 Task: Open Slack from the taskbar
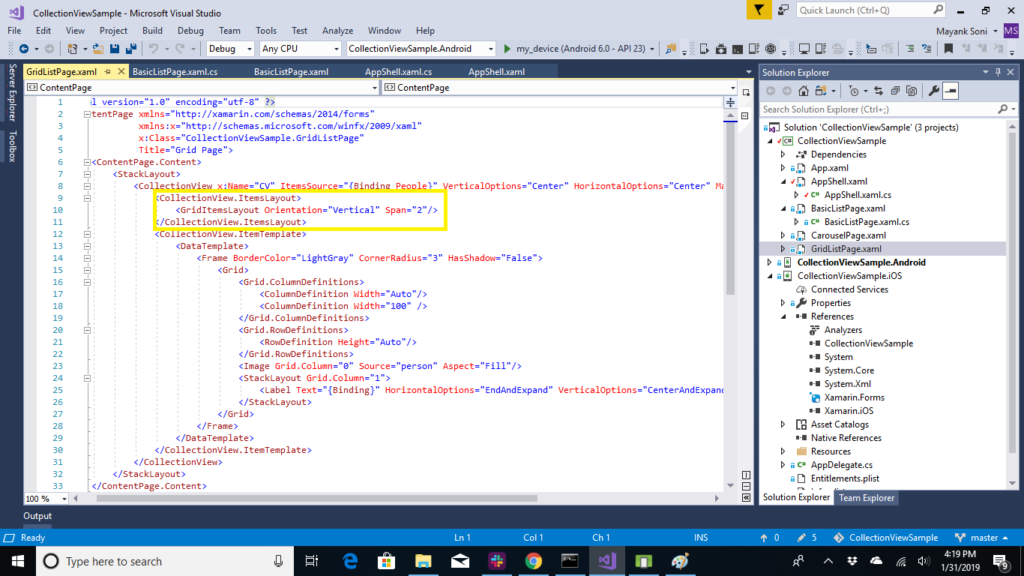(497, 561)
